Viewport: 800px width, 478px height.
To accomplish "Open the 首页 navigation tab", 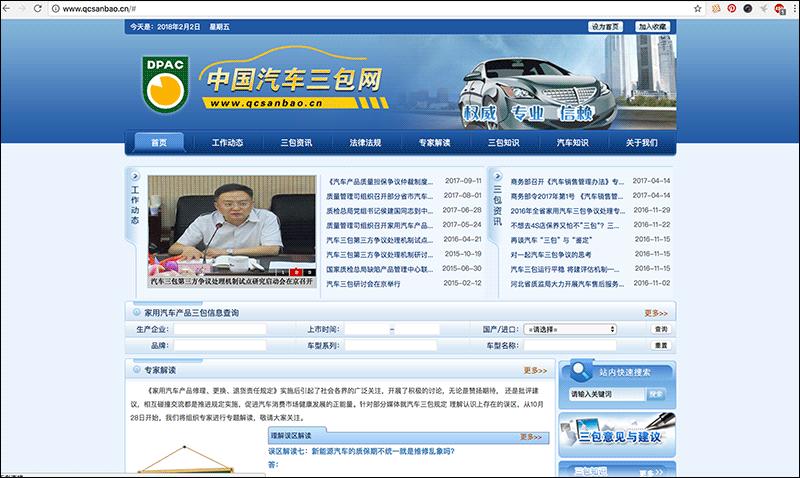I will [159, 142].
